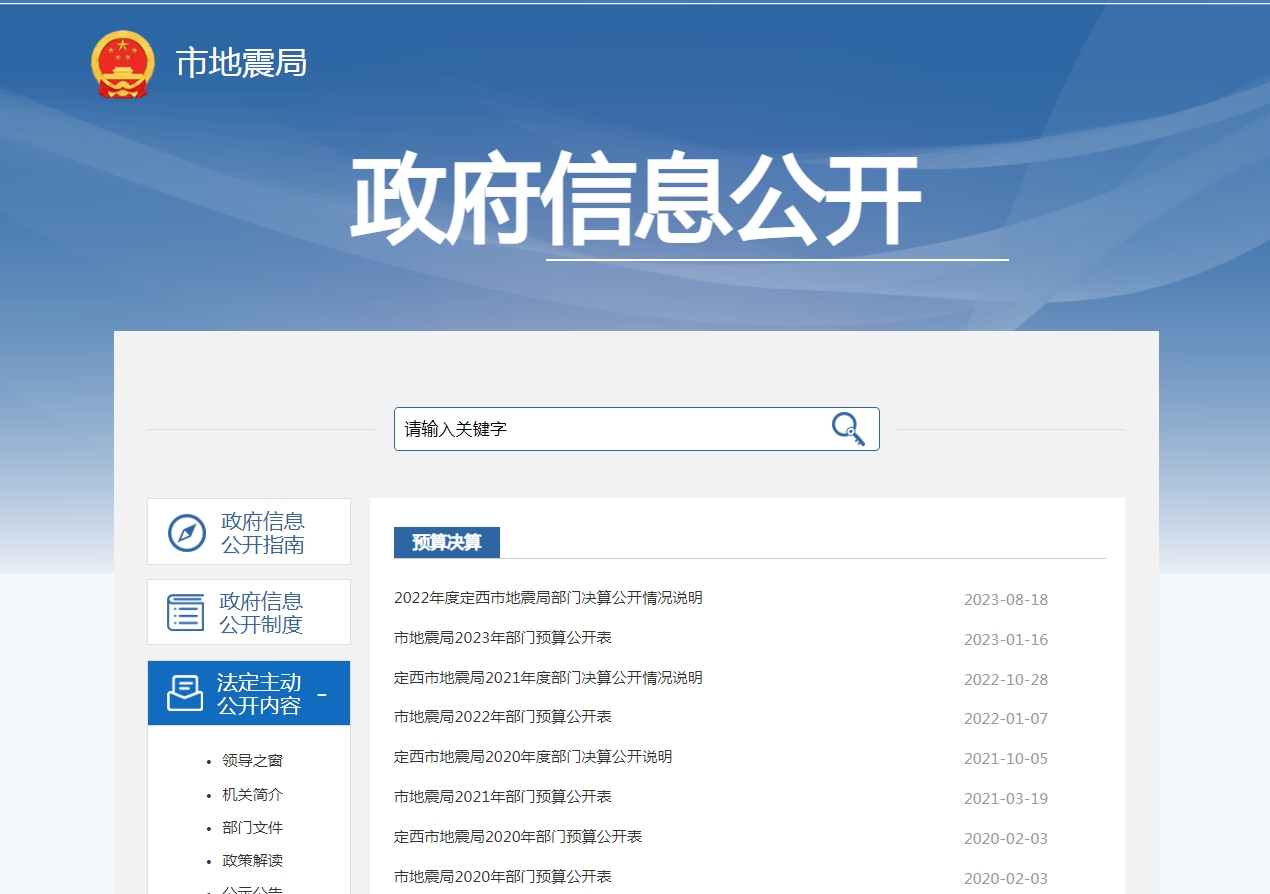Click the envelope icon beside 法定主动公开内容

tap(183, 692)
